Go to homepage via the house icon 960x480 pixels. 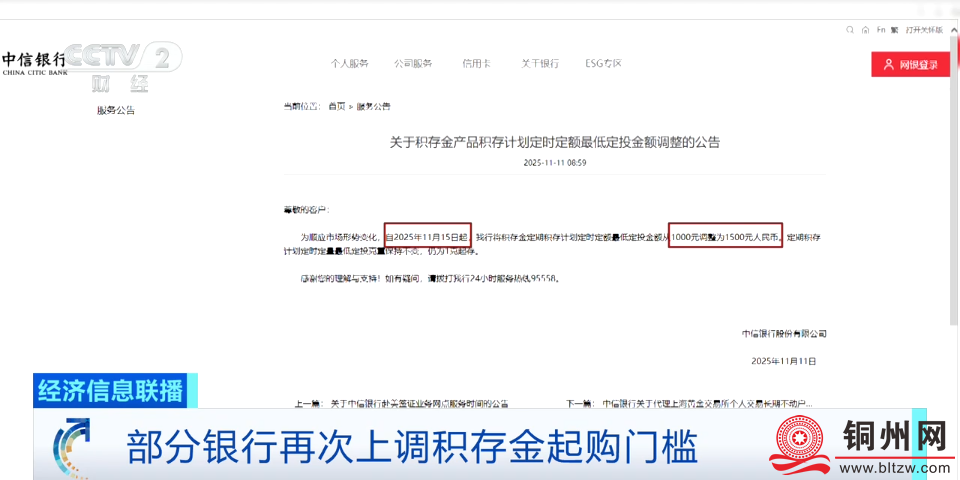(x=865, y=29)
